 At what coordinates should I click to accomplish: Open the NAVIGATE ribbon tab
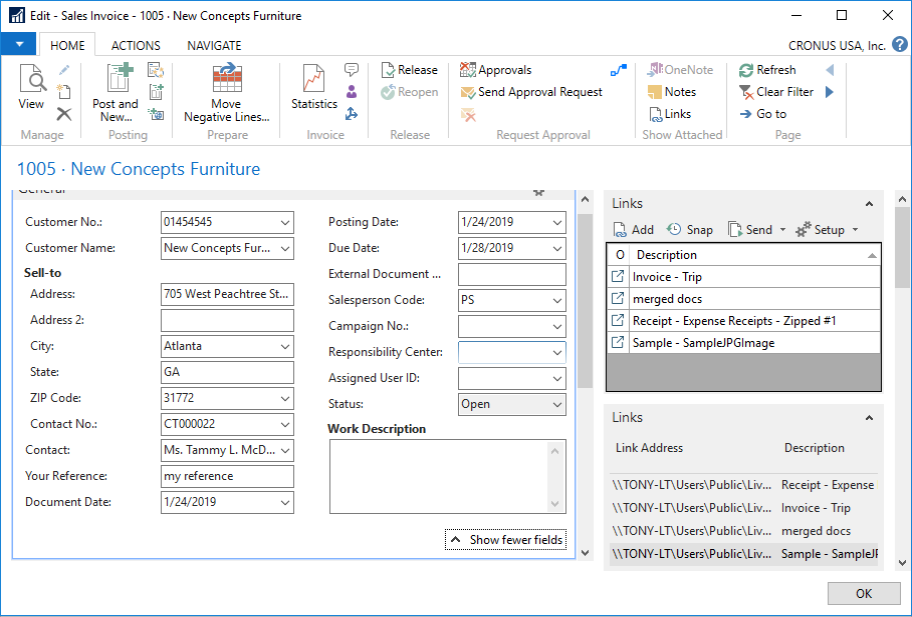click(214, 46)
